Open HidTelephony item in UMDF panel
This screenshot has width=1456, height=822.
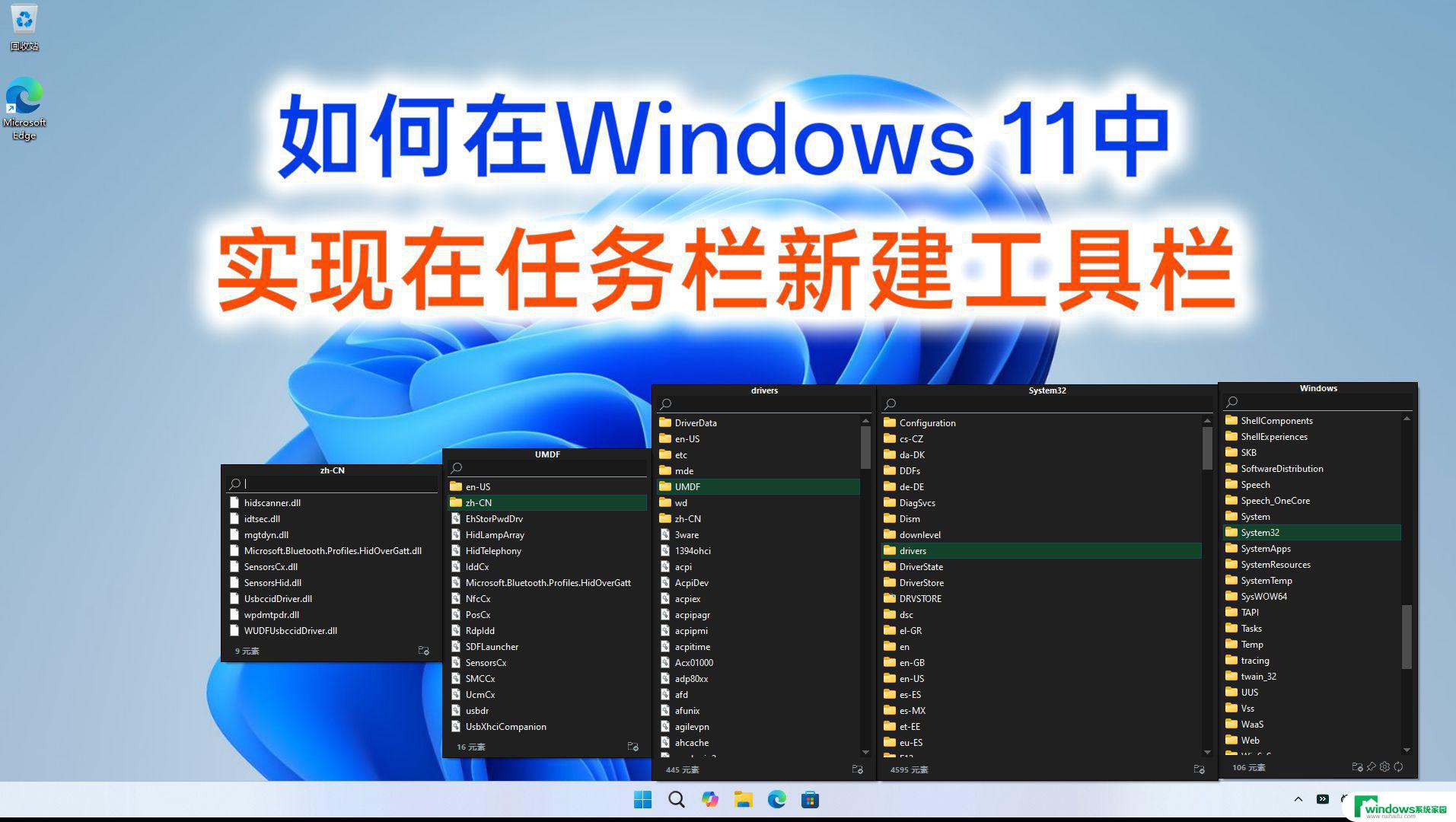(x=547, y=551)
